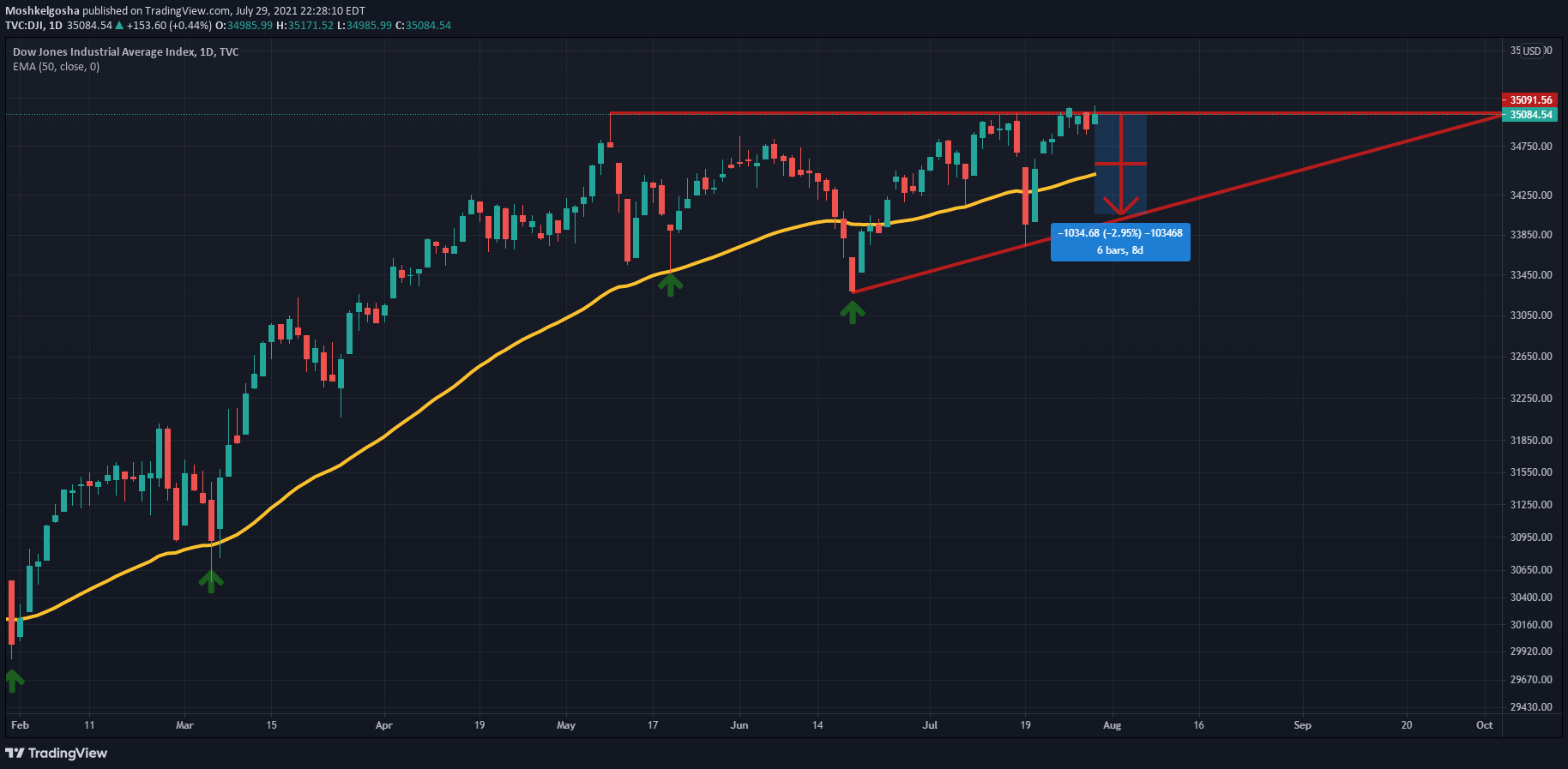Click the green 35084.54 last price label
1568x769 pixels.
(x=1529, y=115)
